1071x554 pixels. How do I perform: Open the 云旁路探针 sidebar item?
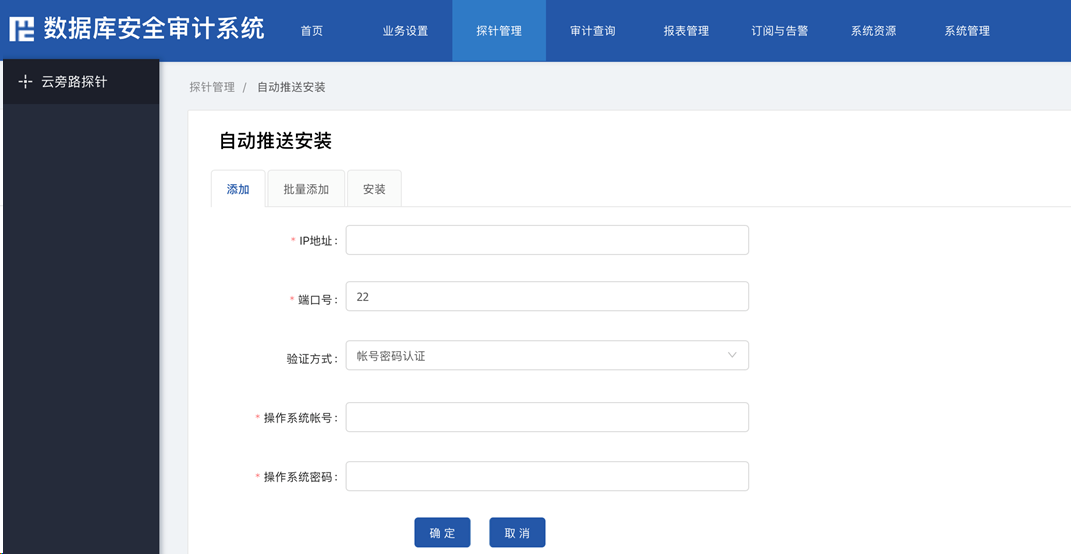(81, 82)
